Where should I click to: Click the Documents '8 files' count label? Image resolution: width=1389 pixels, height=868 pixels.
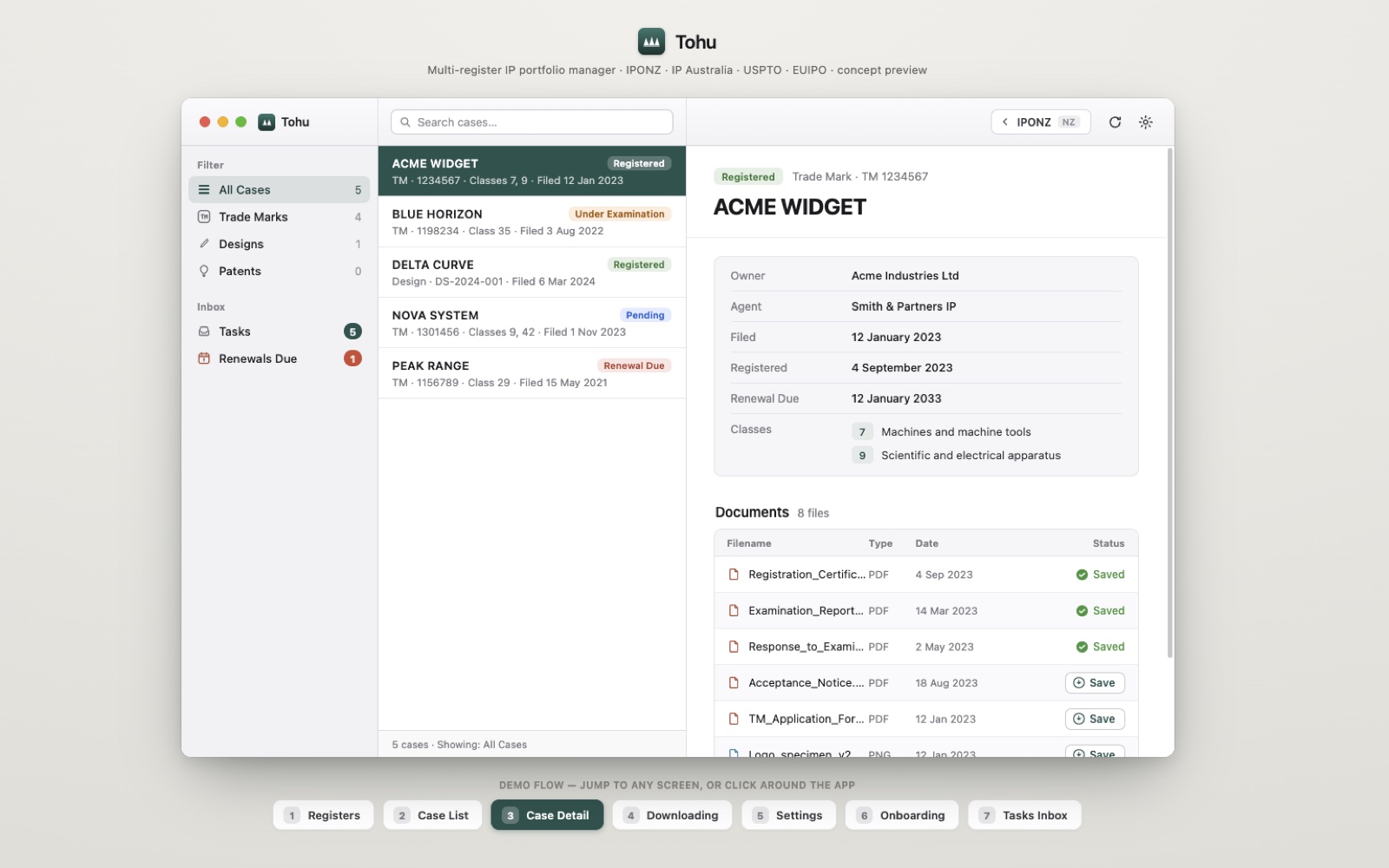(813, 514)
